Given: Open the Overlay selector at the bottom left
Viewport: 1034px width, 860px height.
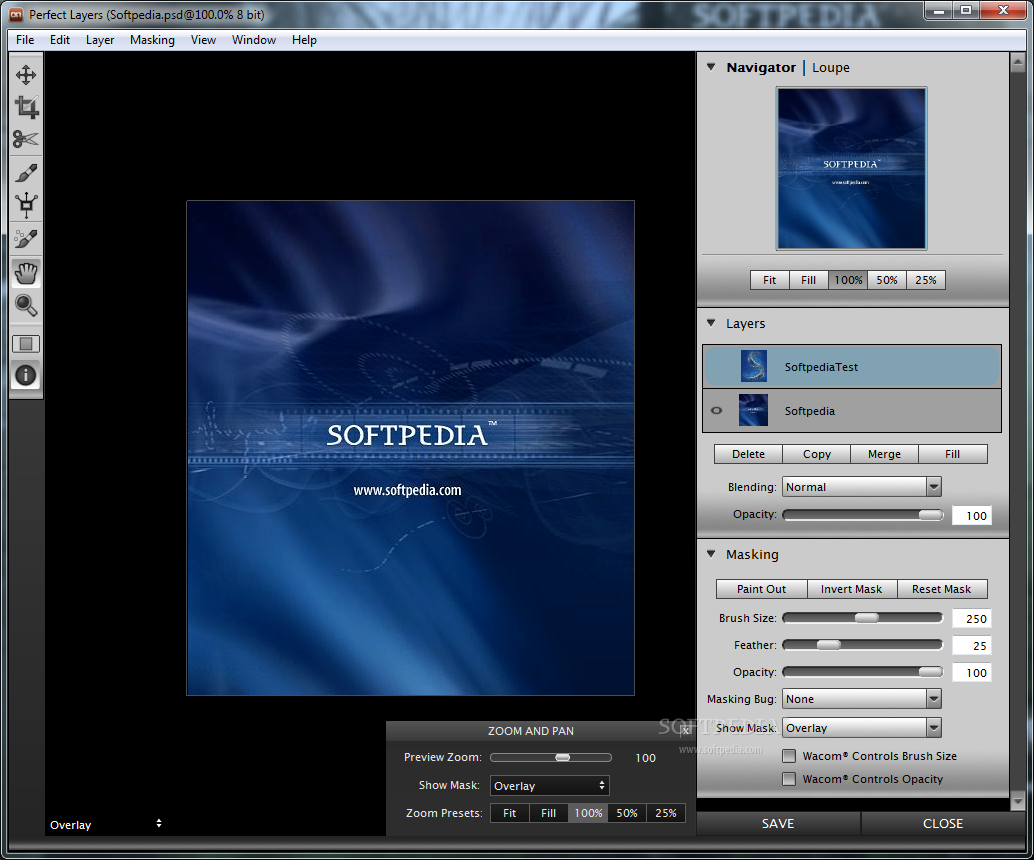Looking at the screenshot, I should pos(106,824).
